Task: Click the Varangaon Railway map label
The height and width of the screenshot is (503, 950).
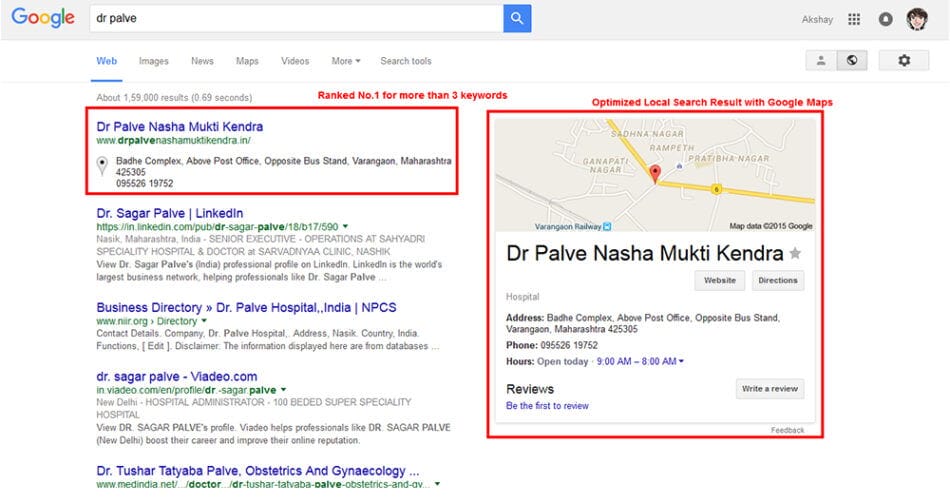Action: point(568,227)
